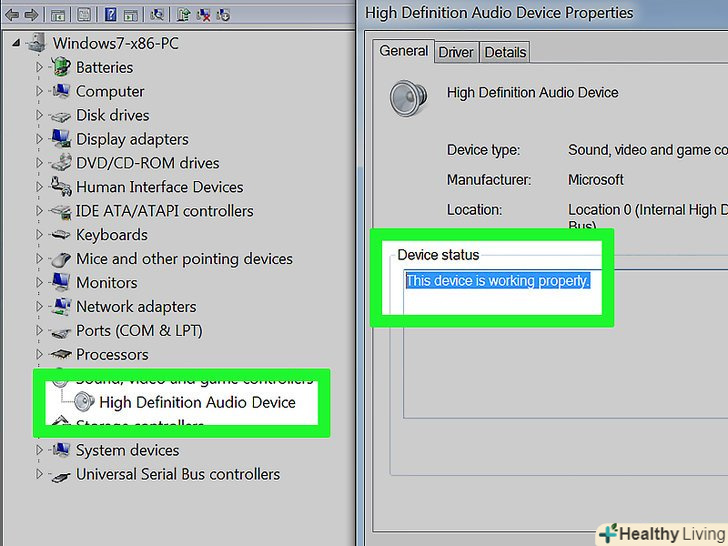728x546 pixels.
Task: Click the Processors chip icon
Action: pos(61,354)
